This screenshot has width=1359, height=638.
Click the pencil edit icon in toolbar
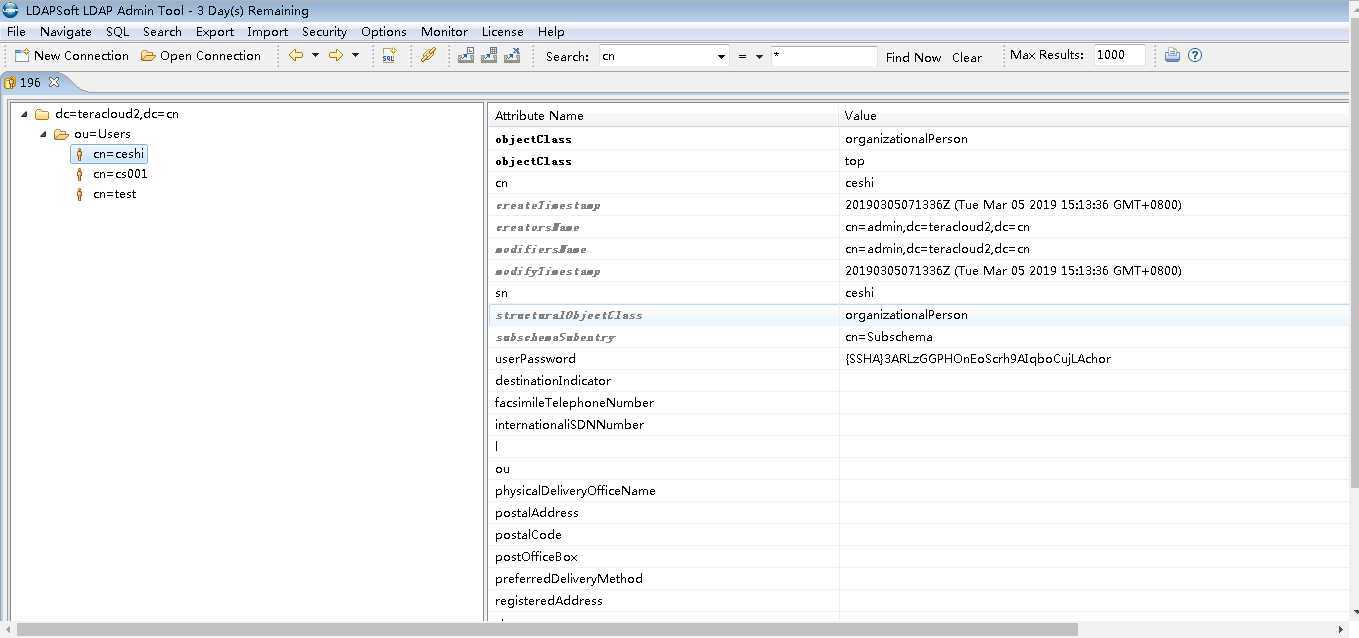pyautogui.click(x=429, y=56)
